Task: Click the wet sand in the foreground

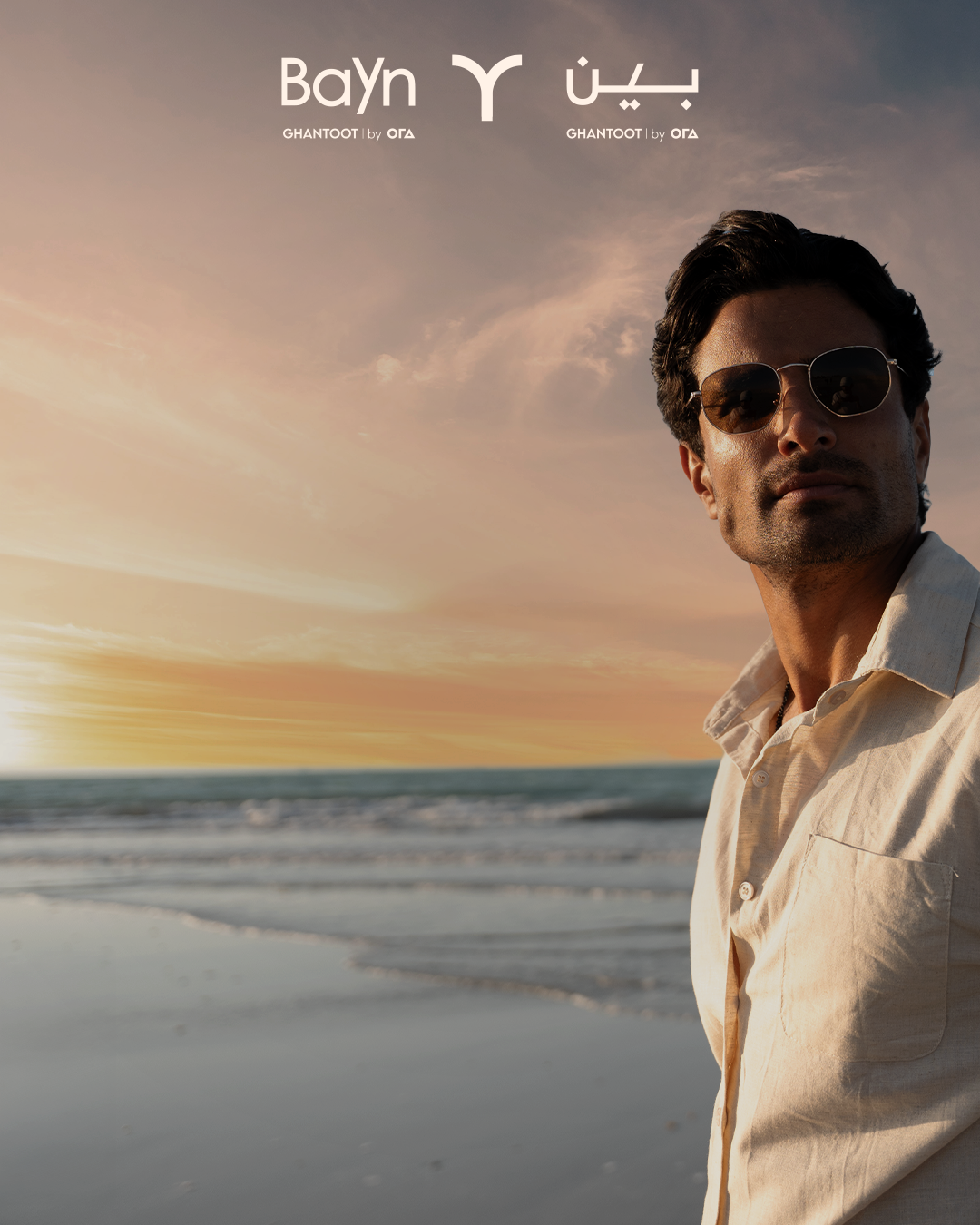Action: pyautogui.click(x=272, y=1089)
